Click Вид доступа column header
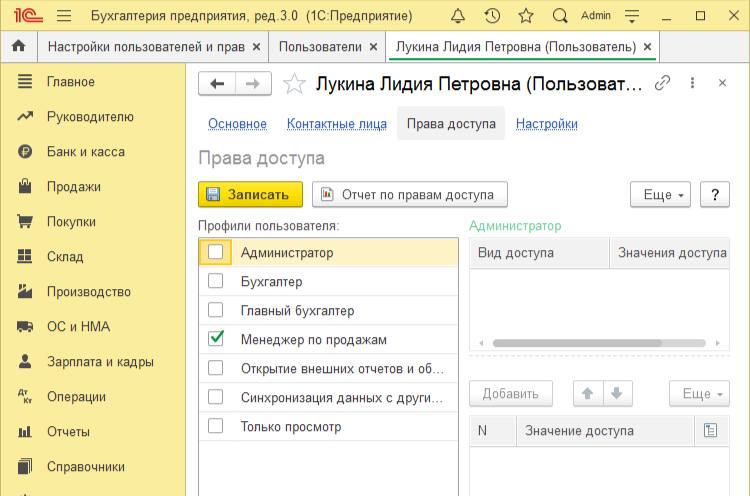 pyautogui.click(x=540, y=253)
